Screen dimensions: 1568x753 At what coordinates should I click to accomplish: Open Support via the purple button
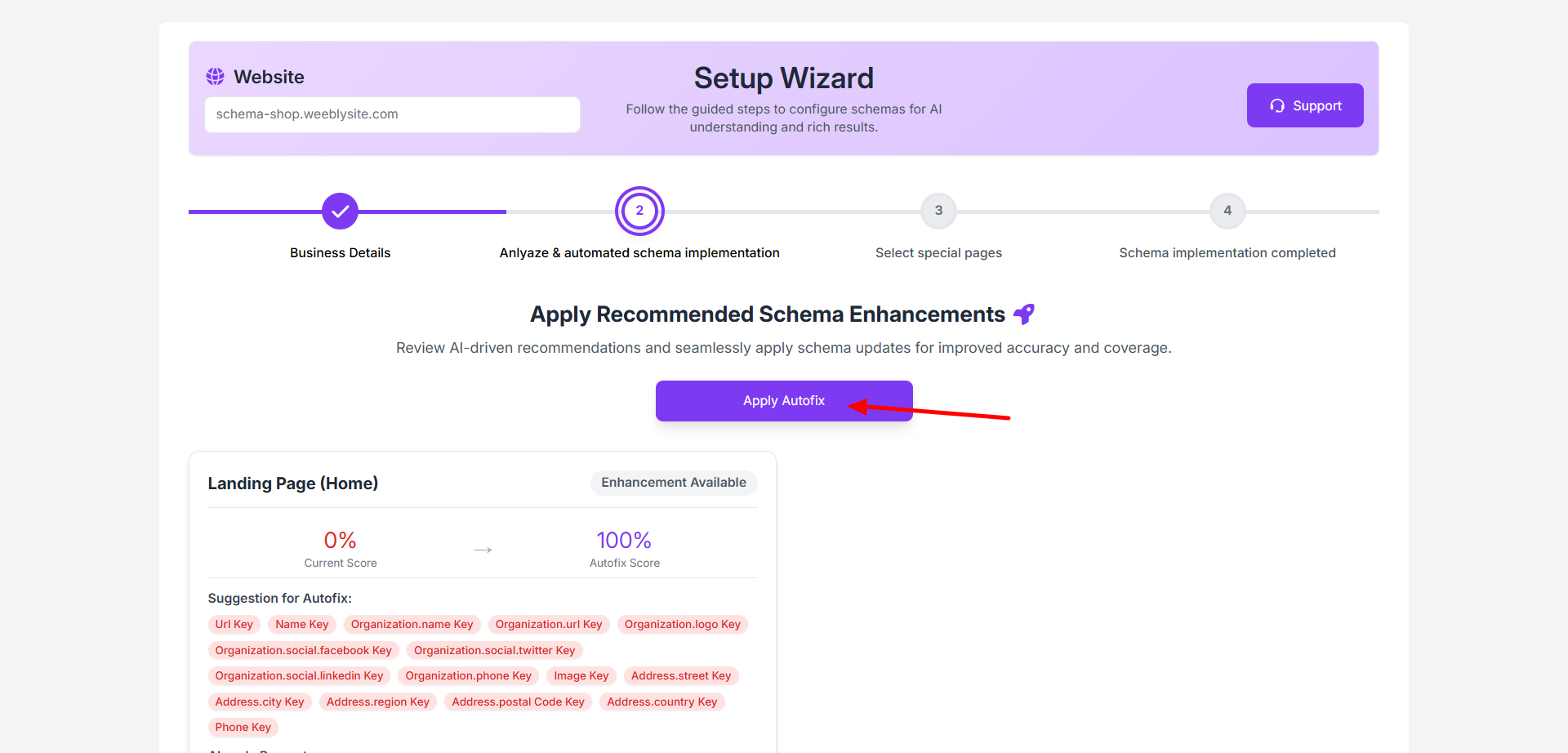click(1304, 105)
